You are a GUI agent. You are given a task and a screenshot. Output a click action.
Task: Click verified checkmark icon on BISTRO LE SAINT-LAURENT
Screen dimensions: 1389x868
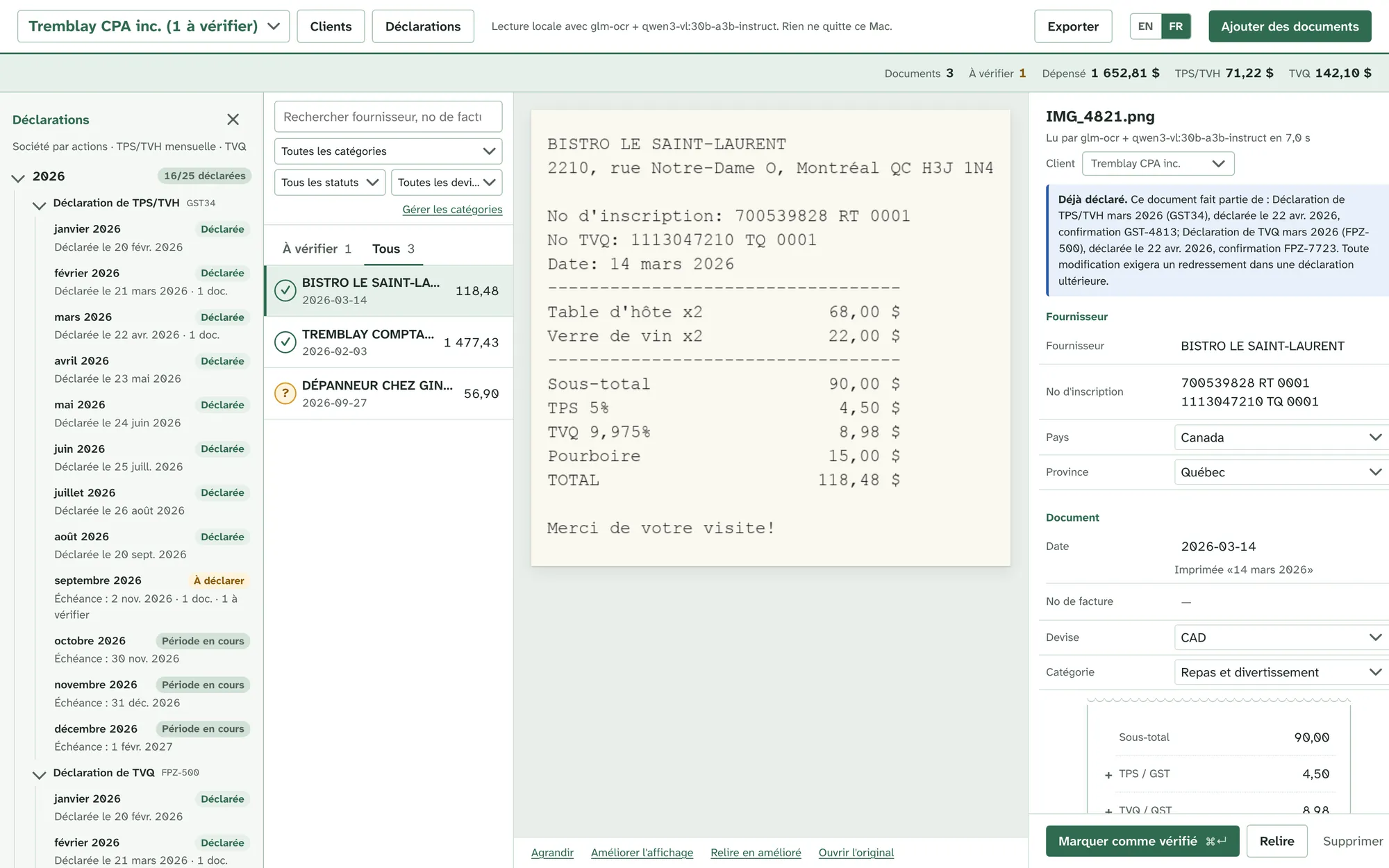(x=285, y=290)
